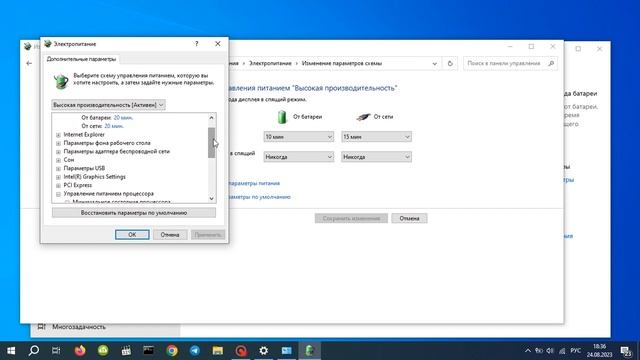Screen dimensions: 640x360
Task: Click the От сети 20 мин value
Action: (114, 126)
